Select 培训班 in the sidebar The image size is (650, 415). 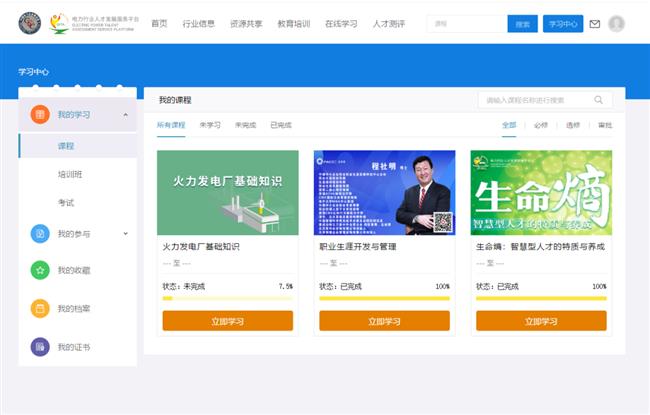(x=70, y=174)
